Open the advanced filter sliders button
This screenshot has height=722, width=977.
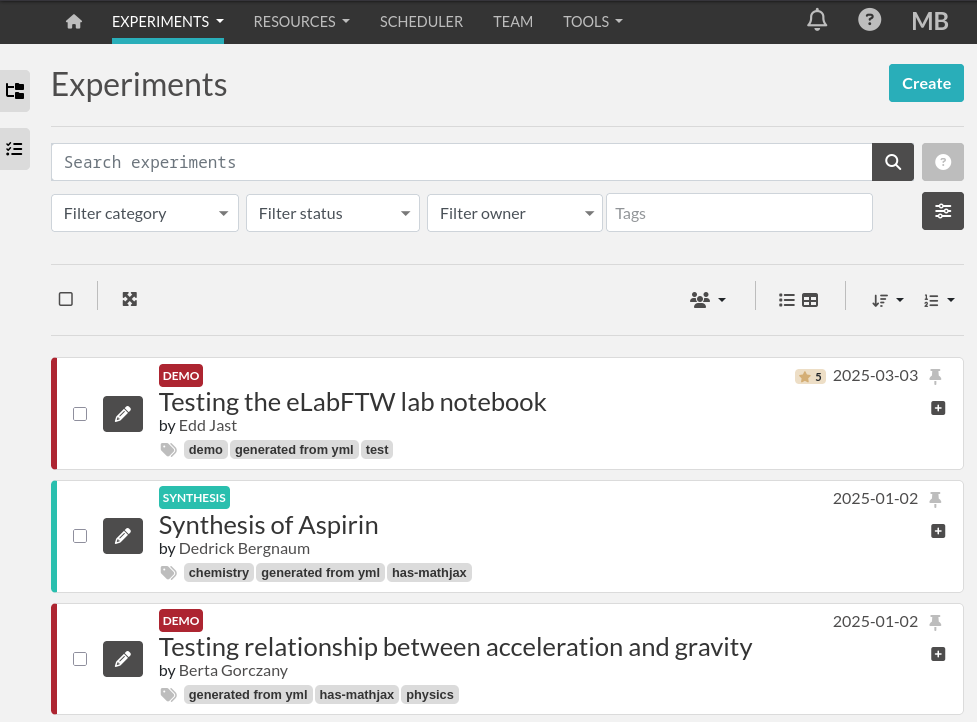[x=942, y=211]
